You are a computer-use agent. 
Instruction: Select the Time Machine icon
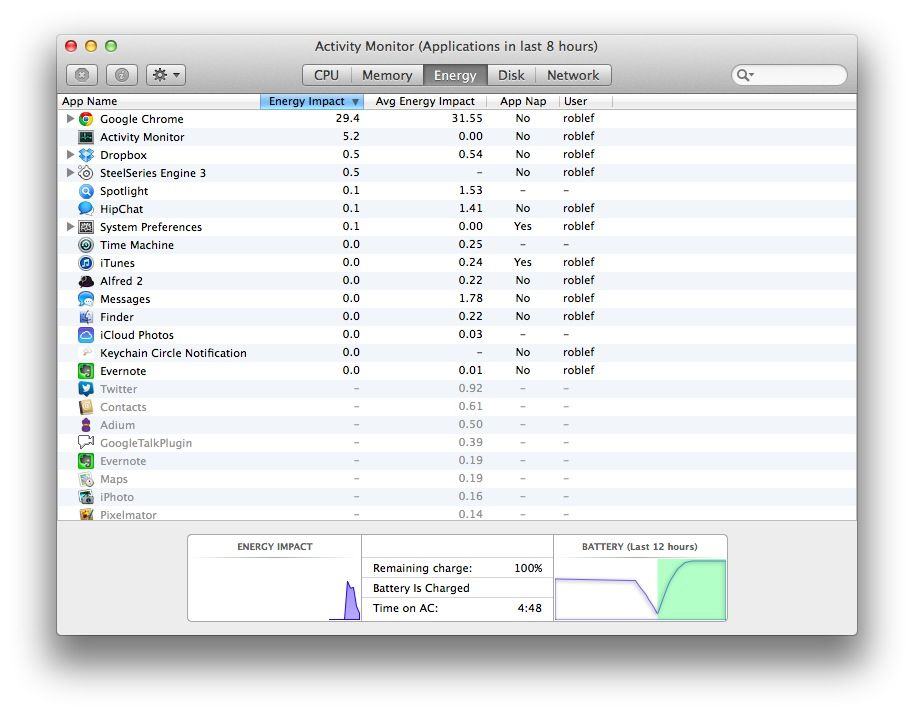click(84, 244)
